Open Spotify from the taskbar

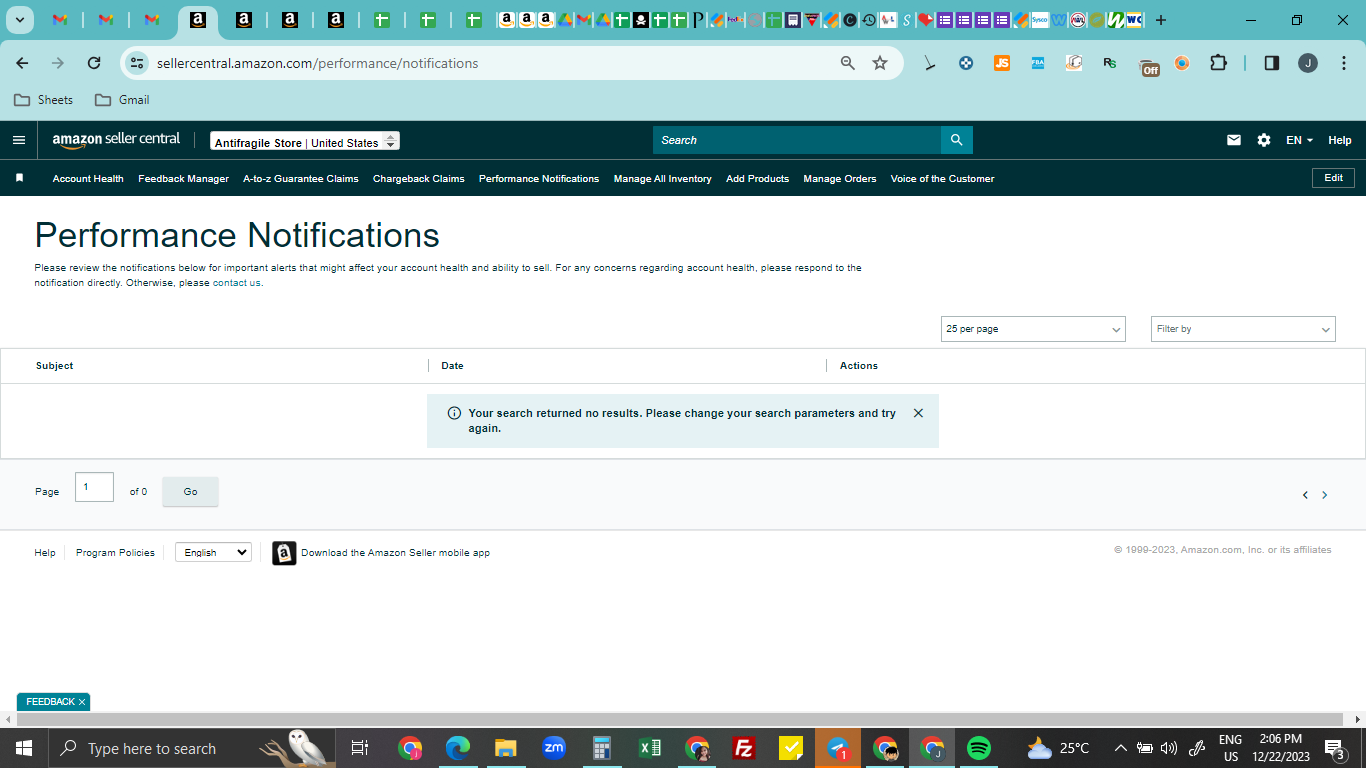pos(979,748)
